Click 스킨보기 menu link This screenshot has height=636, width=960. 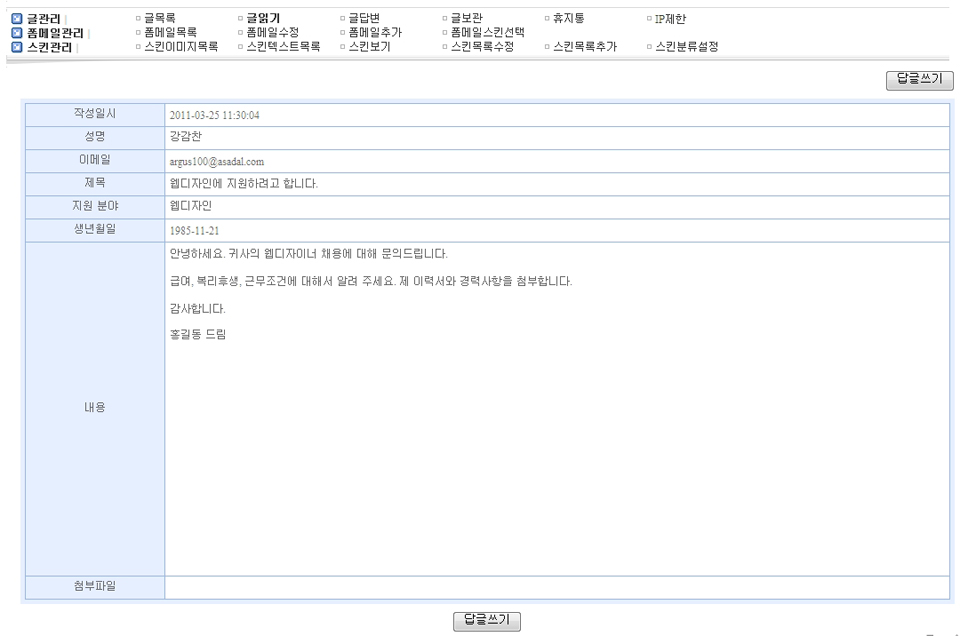[x=369, y=47]
